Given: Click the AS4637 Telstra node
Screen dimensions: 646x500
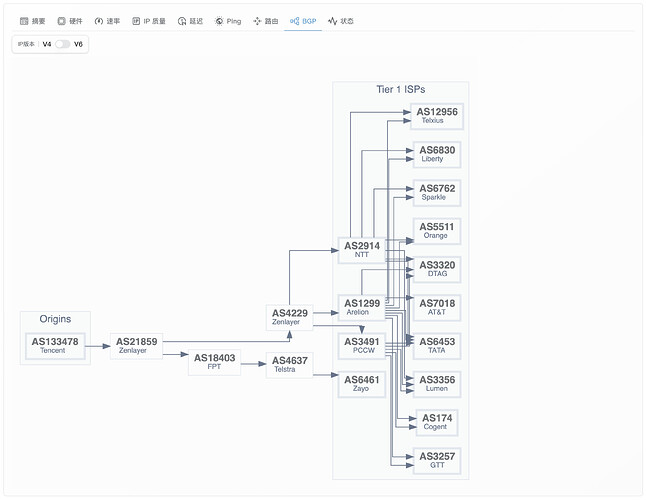Looking at the screenshot, I should pos(290,365).
